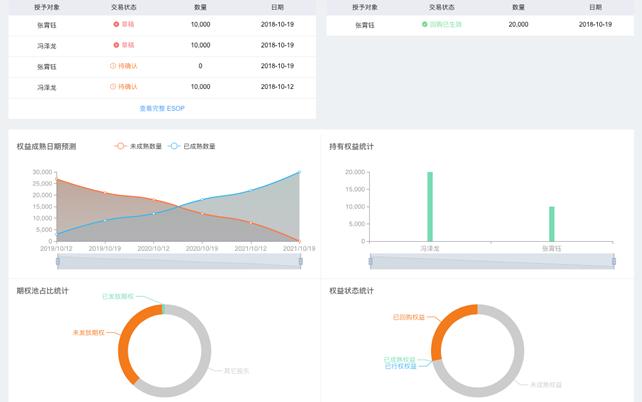This screenshot has height=402, width=642.
Task: Click the 权益成熟日期预测 chart title
Action: point(46,147)
